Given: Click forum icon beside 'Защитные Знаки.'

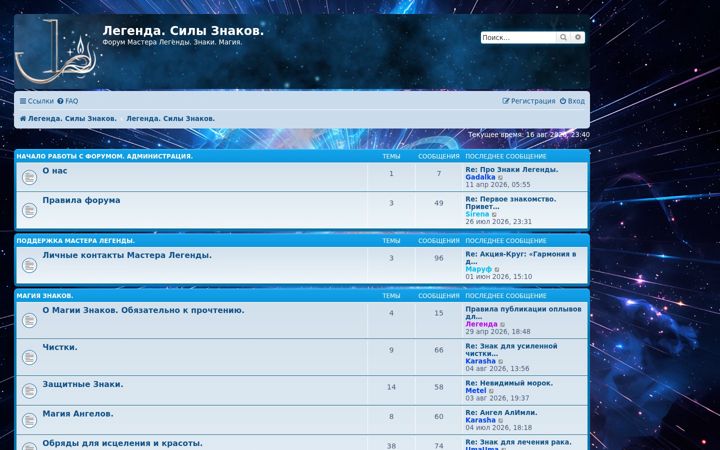Looking at the screenshot, I should [x=29, y=391].
